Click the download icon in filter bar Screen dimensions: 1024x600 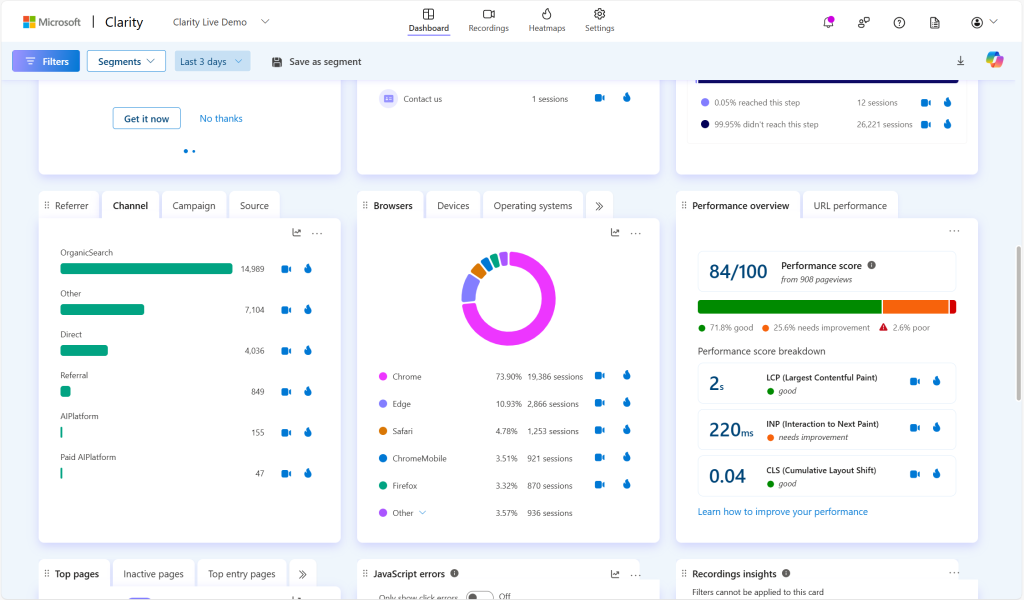(x=961, y=61)
